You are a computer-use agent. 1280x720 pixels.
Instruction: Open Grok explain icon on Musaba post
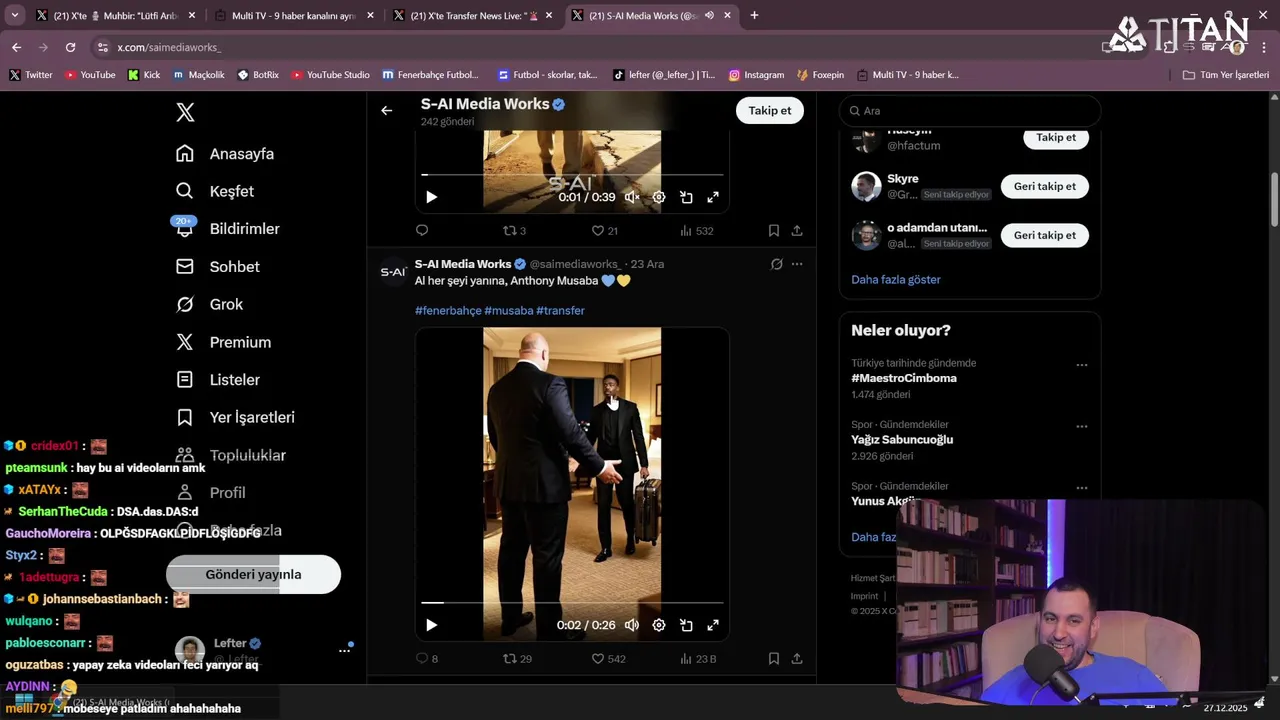click(x=776, y=264)
